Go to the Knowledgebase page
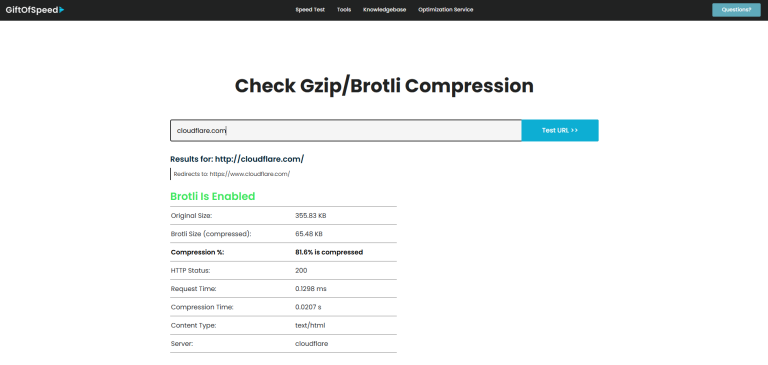This screenshot has height=365, width=768. (x=384, y=10)
